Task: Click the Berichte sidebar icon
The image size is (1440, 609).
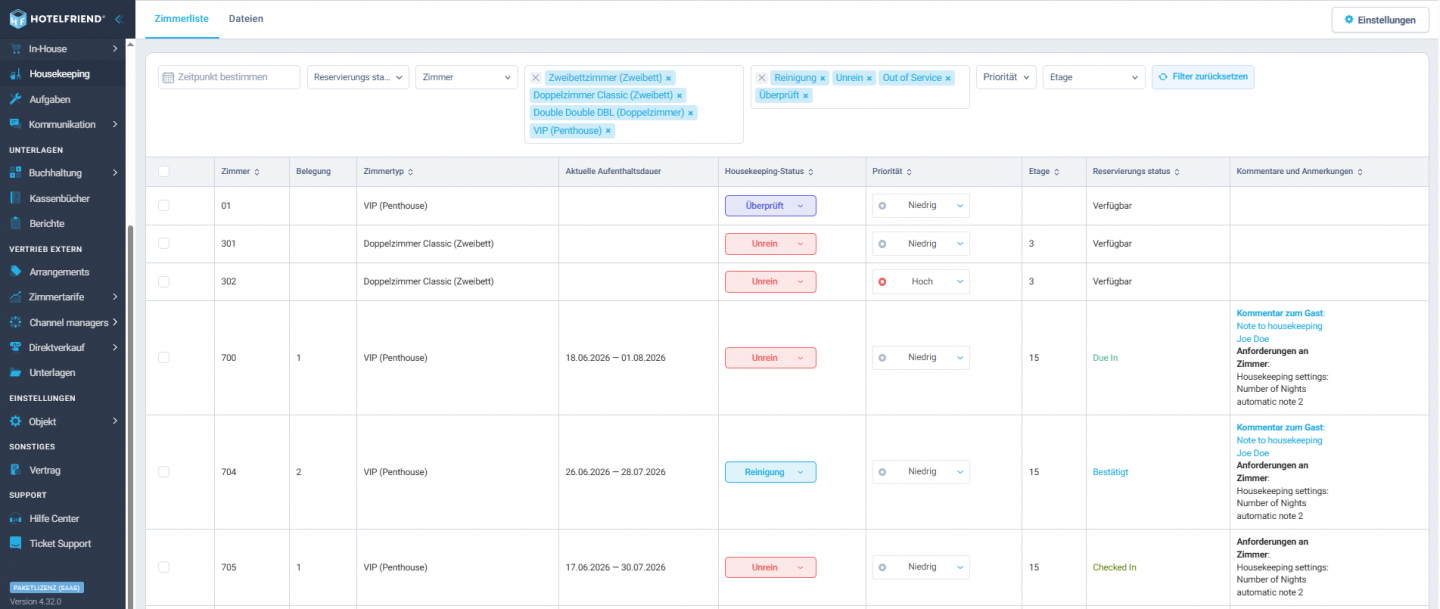Action: (15, 223)
